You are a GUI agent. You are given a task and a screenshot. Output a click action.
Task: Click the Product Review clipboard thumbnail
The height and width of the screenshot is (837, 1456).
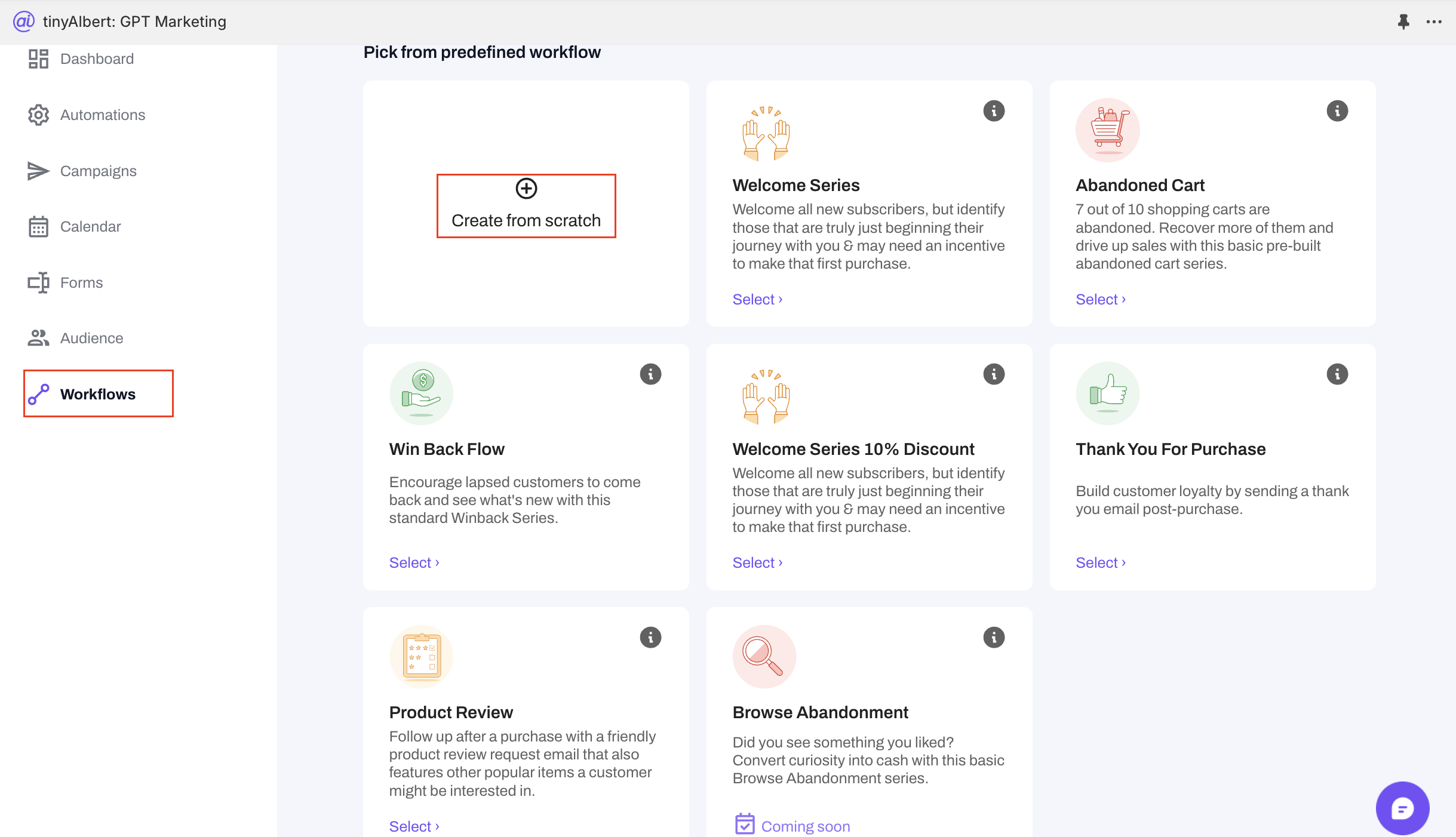pyautogui.click(x=421, y=657)
